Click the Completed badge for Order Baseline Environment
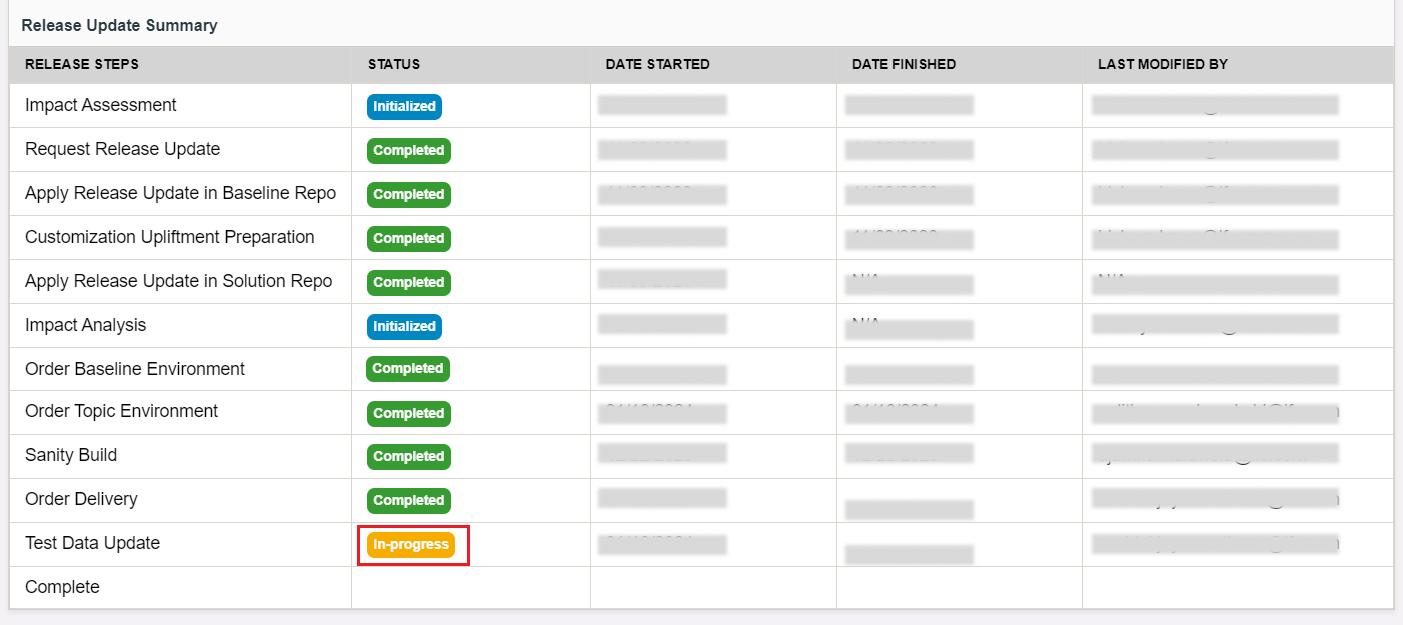The height and width of the screenshot is (625, 1403). [408, 368]
